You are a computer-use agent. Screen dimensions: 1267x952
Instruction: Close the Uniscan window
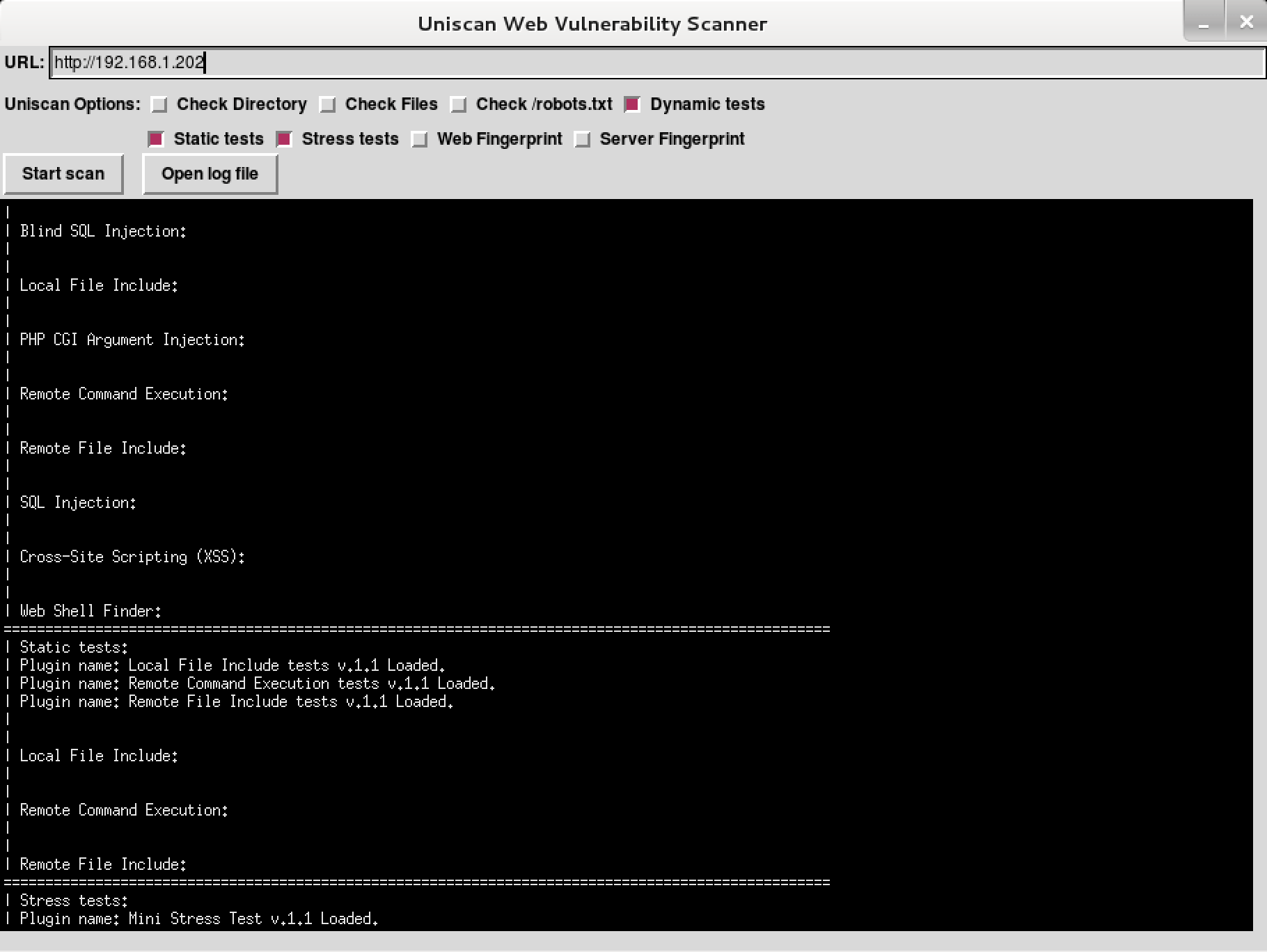click(x=1246, y=22)
